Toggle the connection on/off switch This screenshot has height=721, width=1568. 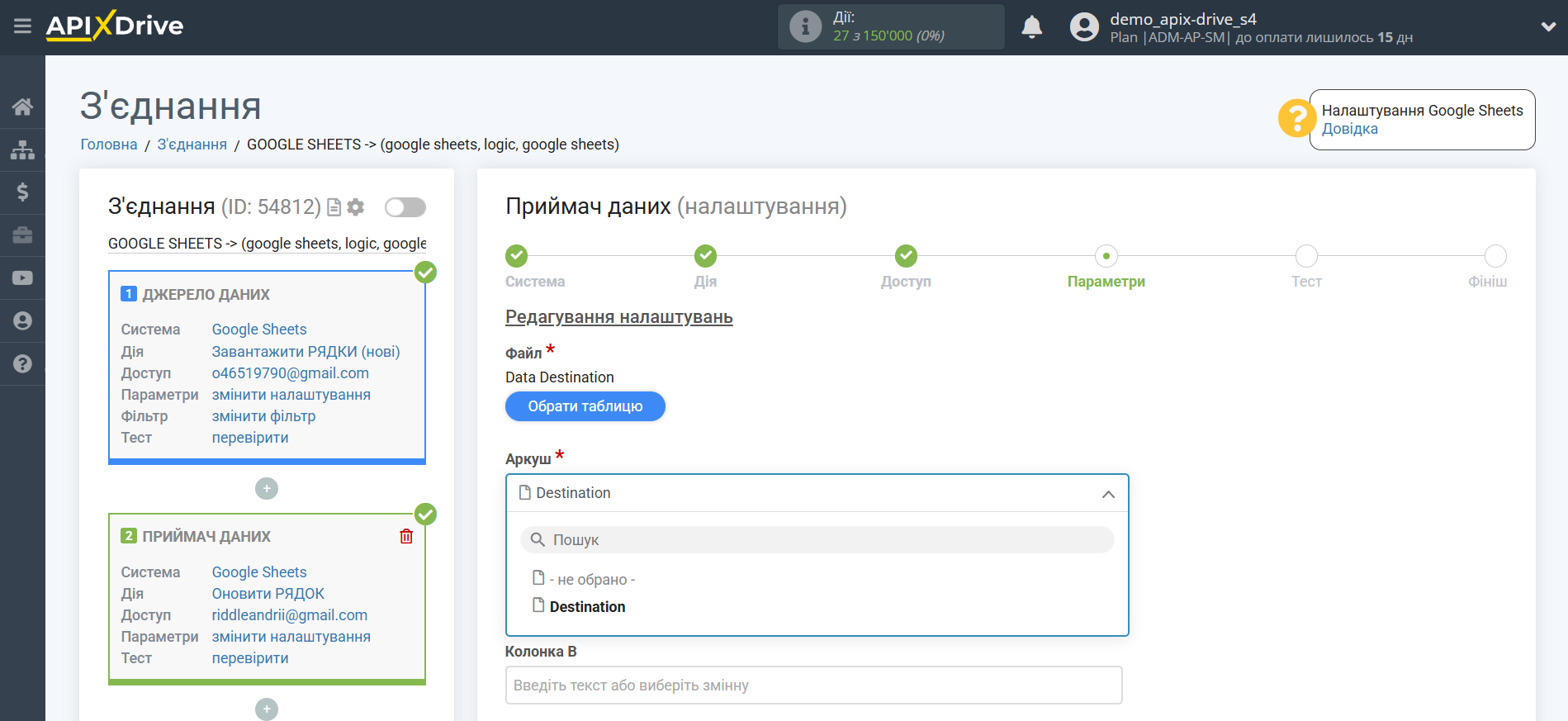pyautogui.click(x=405, y=207)
